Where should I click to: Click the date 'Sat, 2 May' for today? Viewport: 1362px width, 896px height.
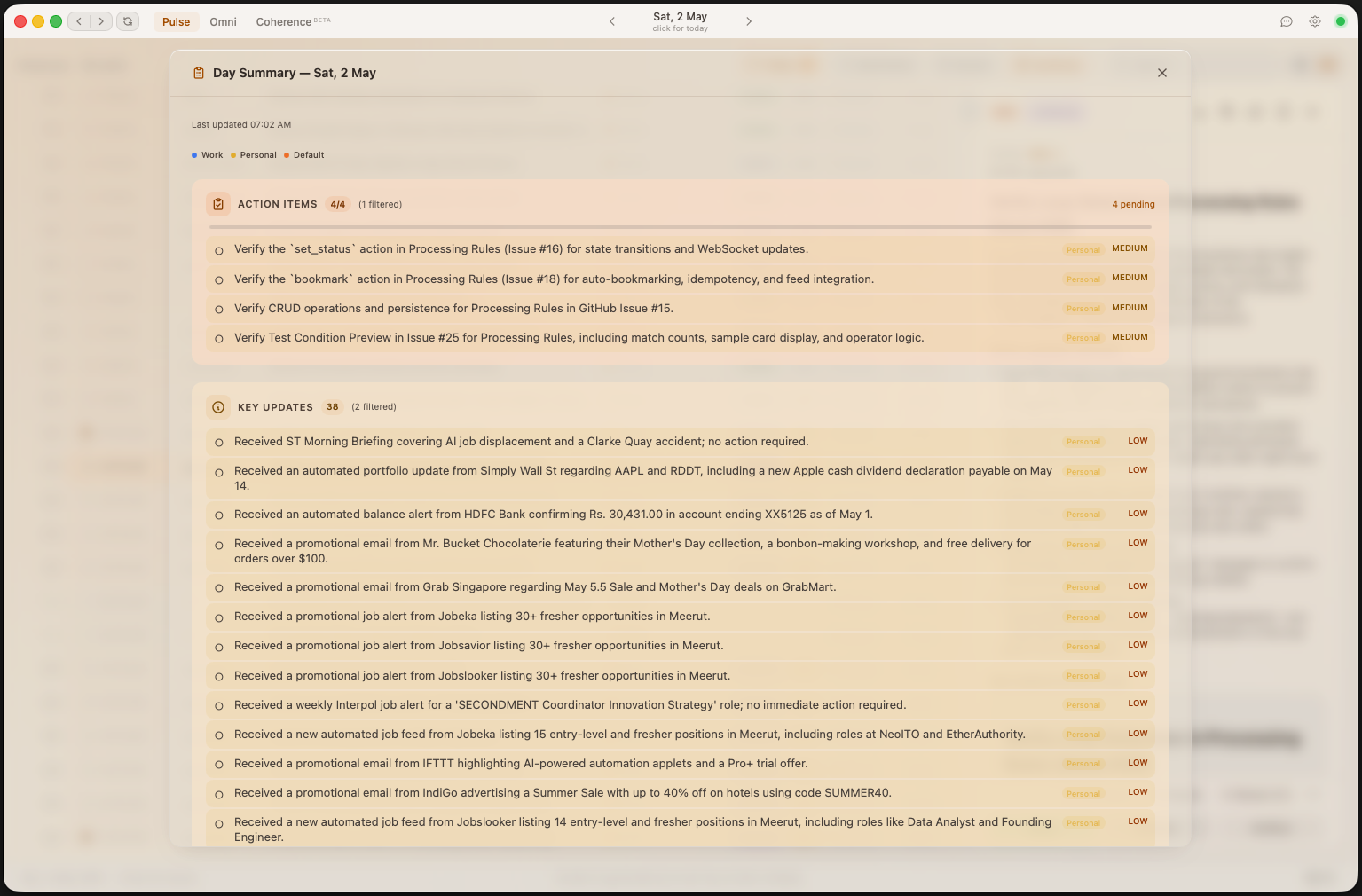pyautogui.click(x=680, y=21)
